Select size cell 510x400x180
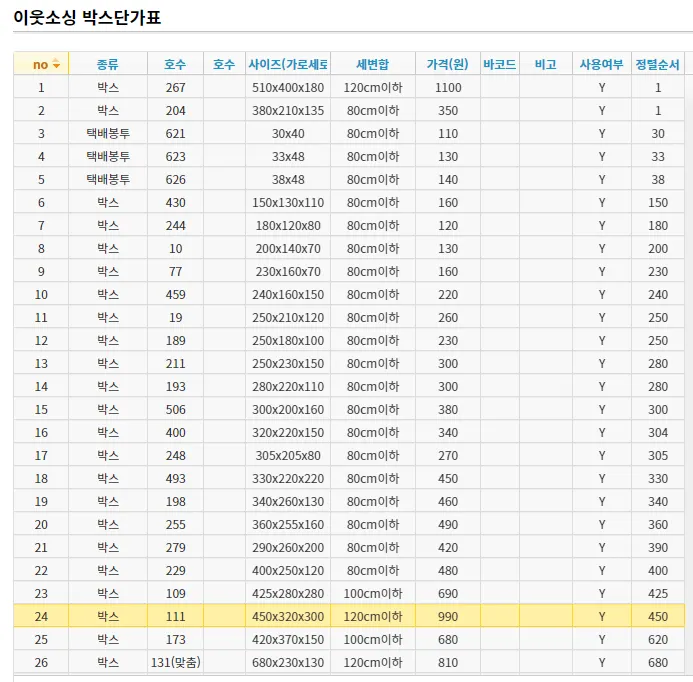 coord(288,88)
